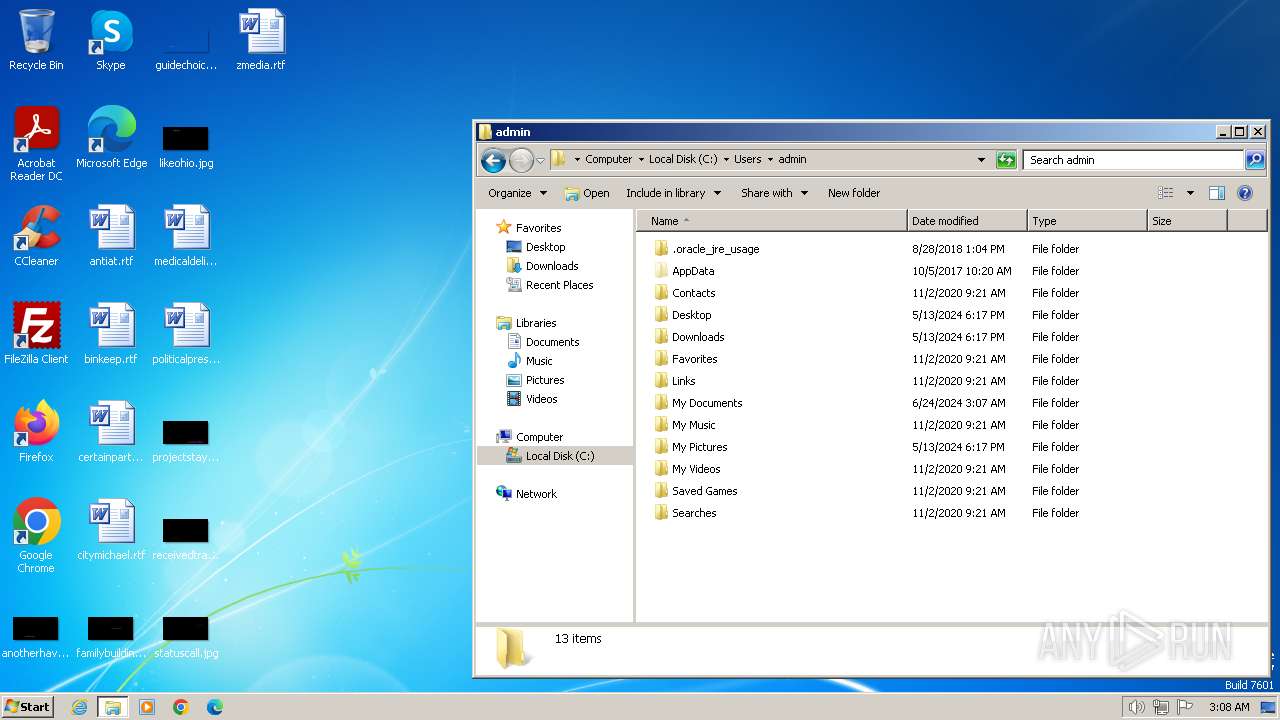Click the Users breadcrumb segment
The image size is (1280, 720).
748,160
